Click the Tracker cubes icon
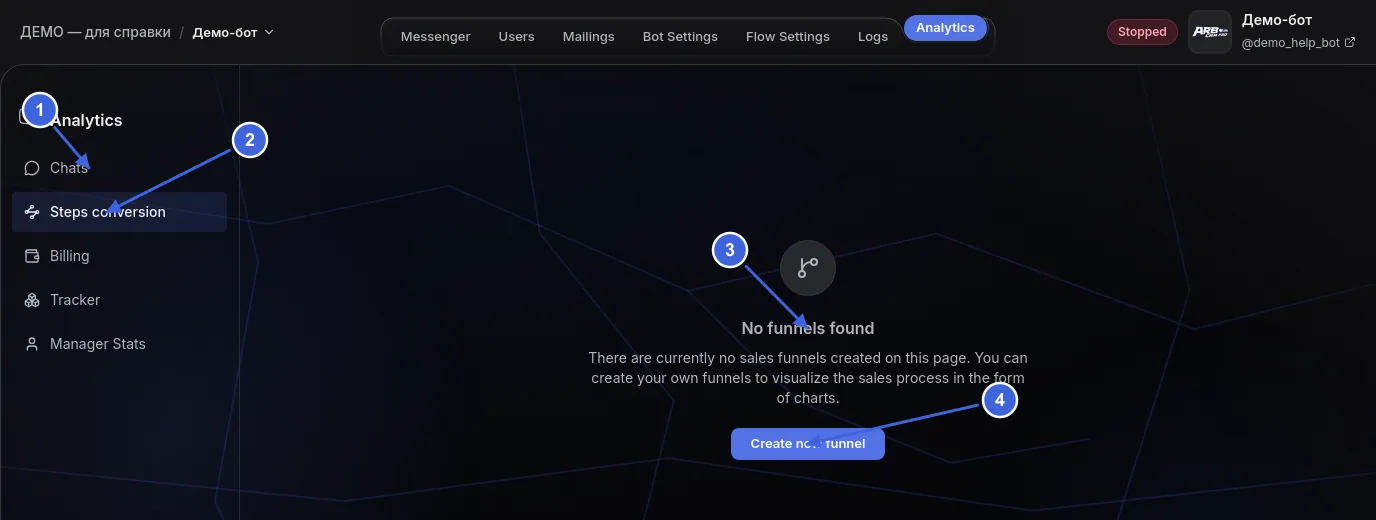This screenshot has height=520, width=1376. tap(32, 300)
